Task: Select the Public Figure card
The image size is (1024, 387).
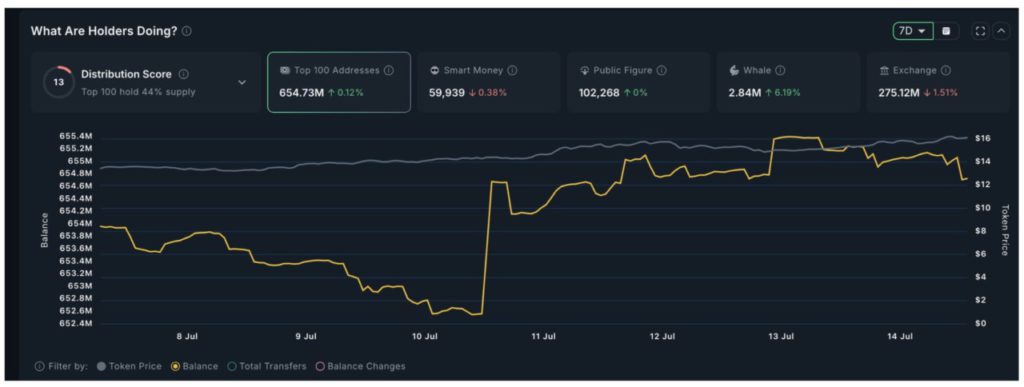Action: click(x=639, y=82)
